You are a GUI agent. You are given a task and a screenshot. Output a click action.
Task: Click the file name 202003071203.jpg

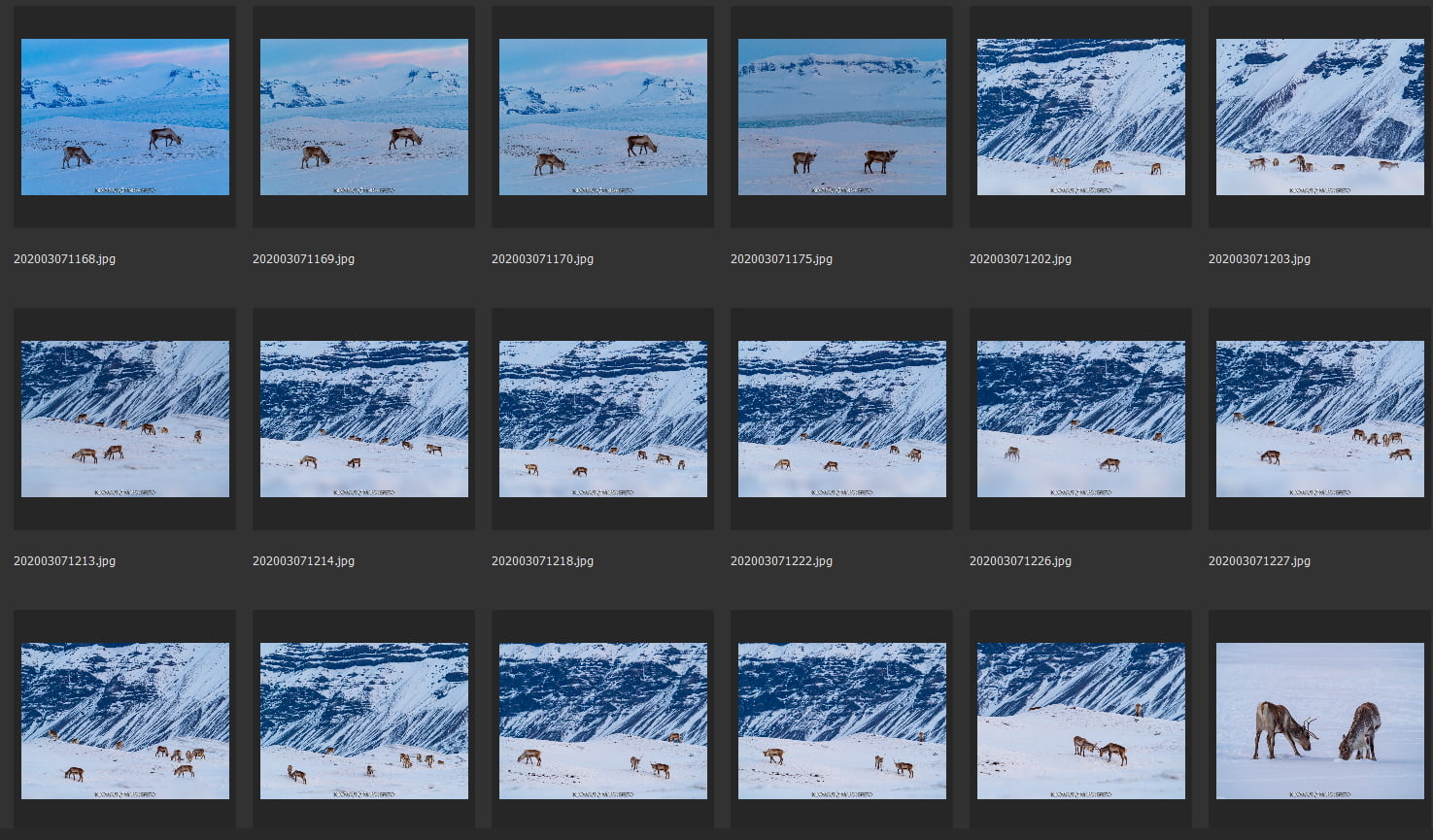1259,259
